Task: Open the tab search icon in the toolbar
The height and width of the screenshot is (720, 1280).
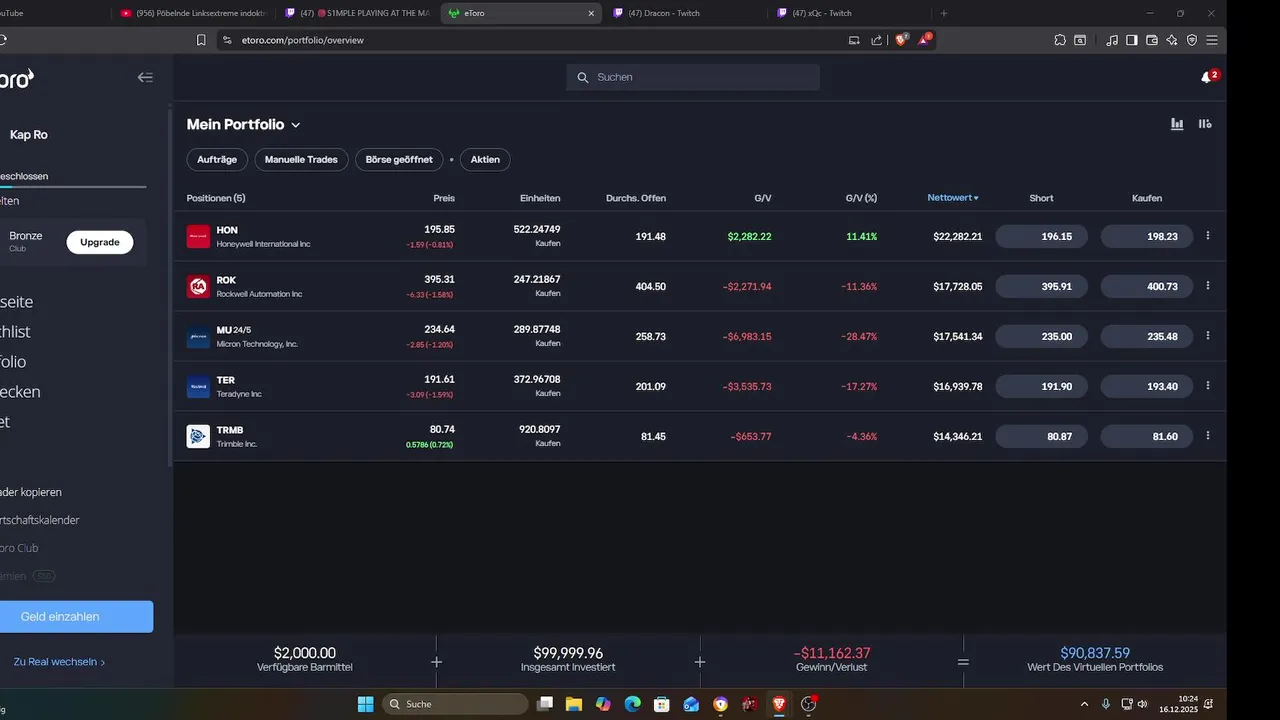Action: click(1080, 40)
